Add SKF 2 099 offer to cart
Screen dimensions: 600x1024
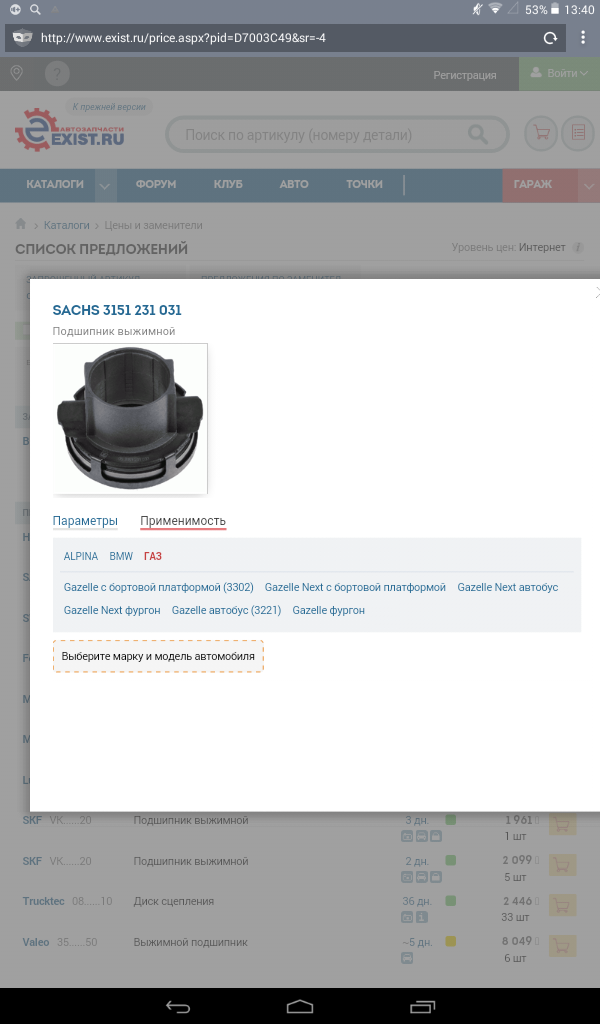(x=562, y=865)
